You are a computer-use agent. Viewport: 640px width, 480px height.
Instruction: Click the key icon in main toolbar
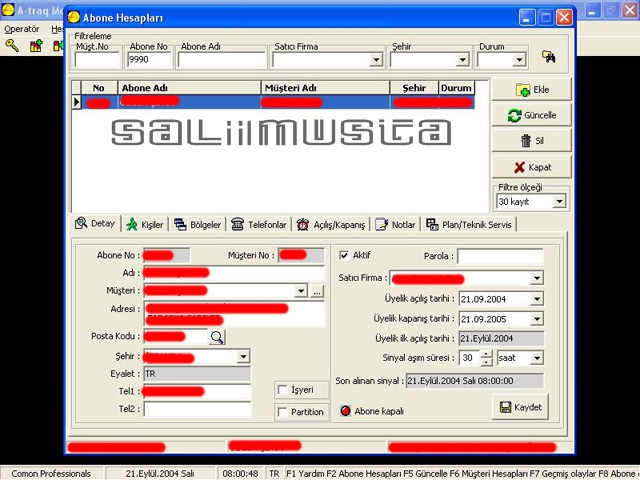point(11,46)
